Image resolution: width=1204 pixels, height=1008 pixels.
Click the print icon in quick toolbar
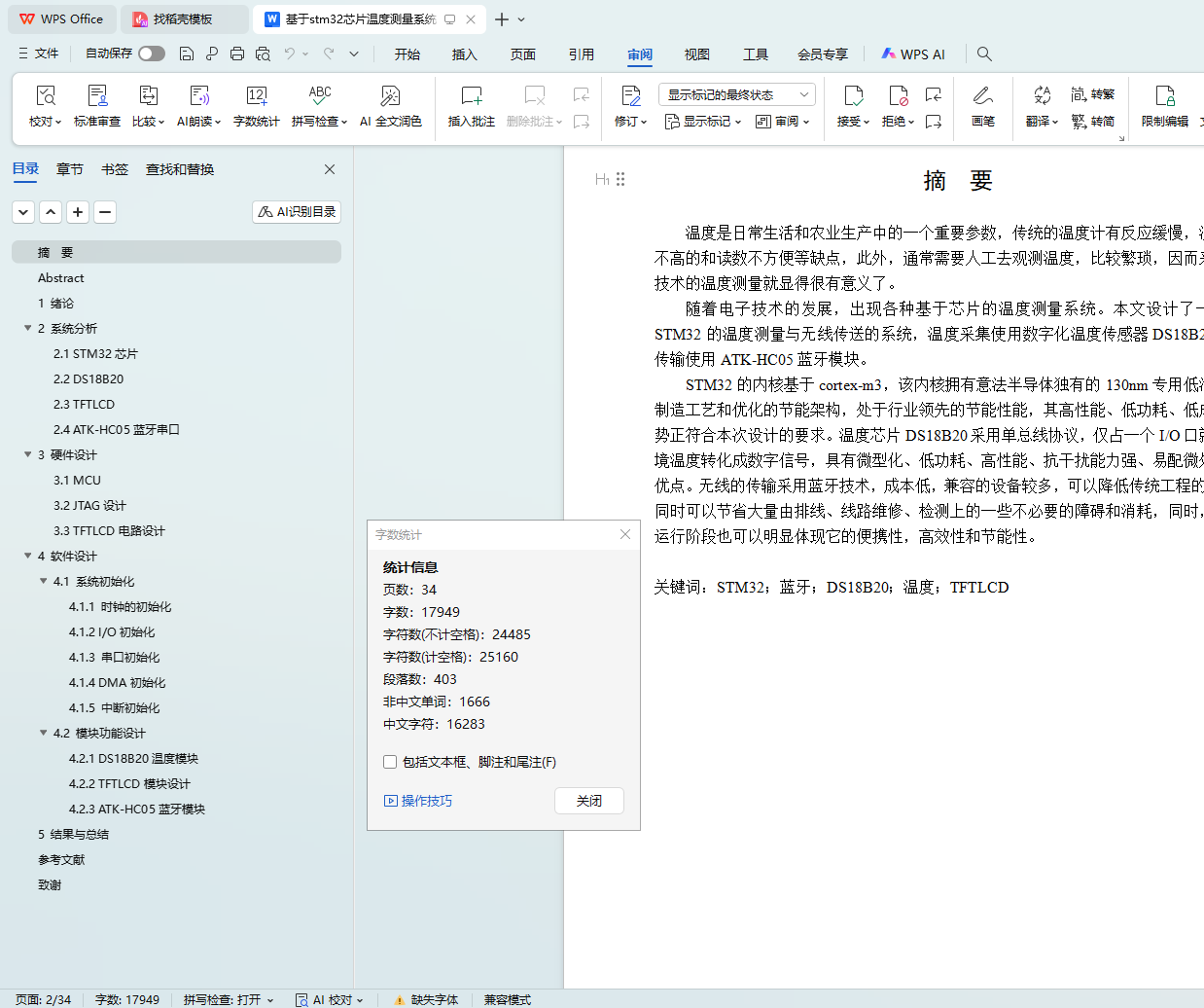tap(237, 54)
